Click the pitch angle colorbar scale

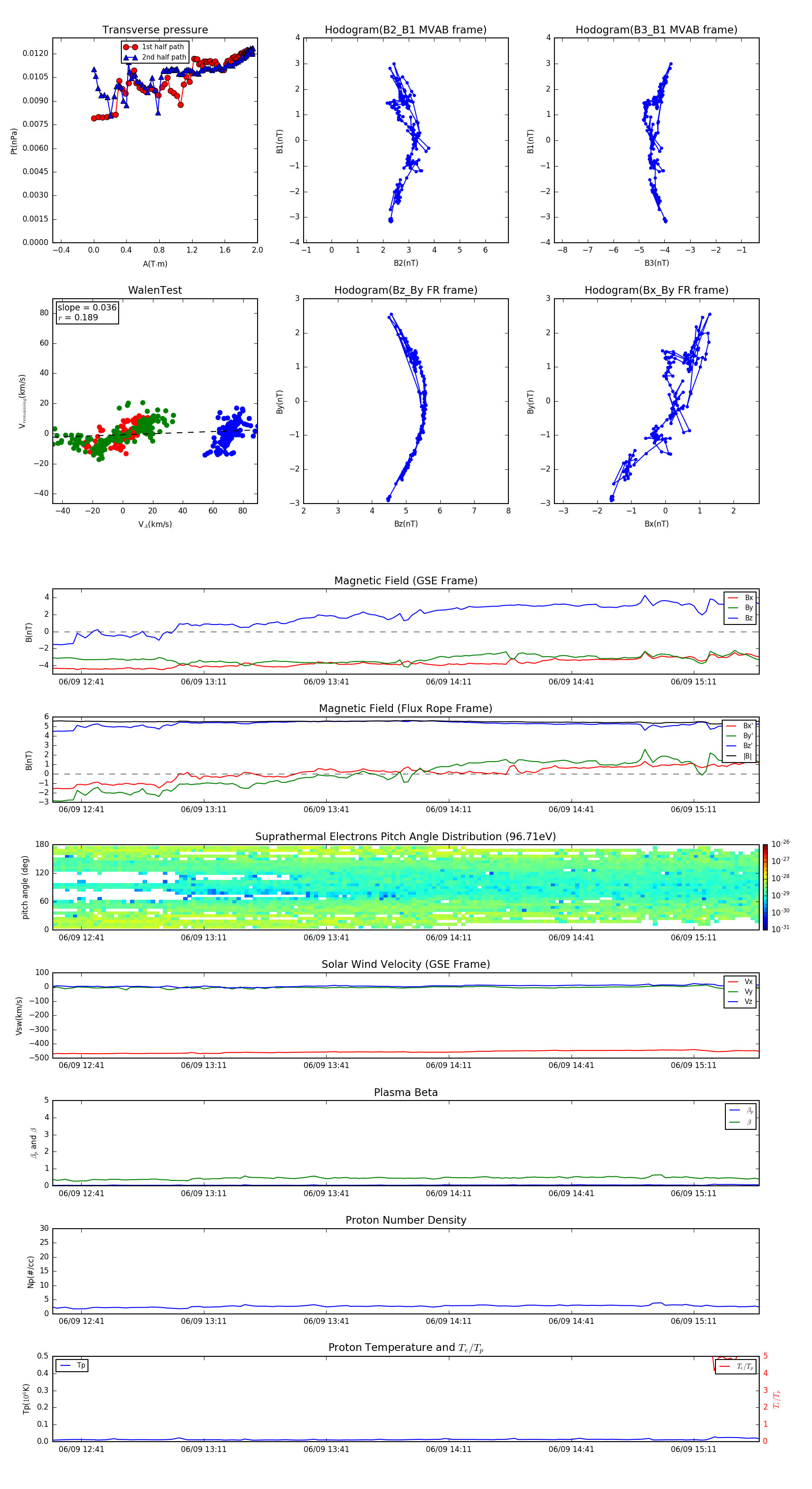[x=765, y=887]
